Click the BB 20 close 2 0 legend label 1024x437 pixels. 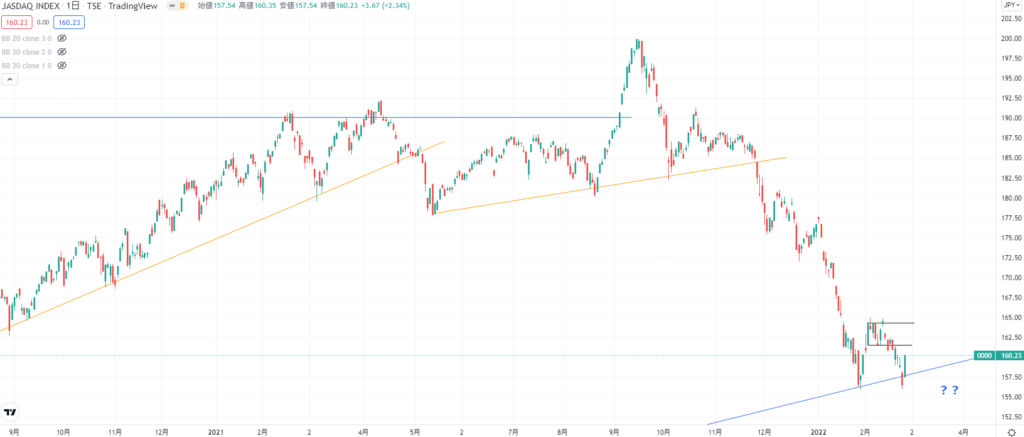click(x=27, y=52)
